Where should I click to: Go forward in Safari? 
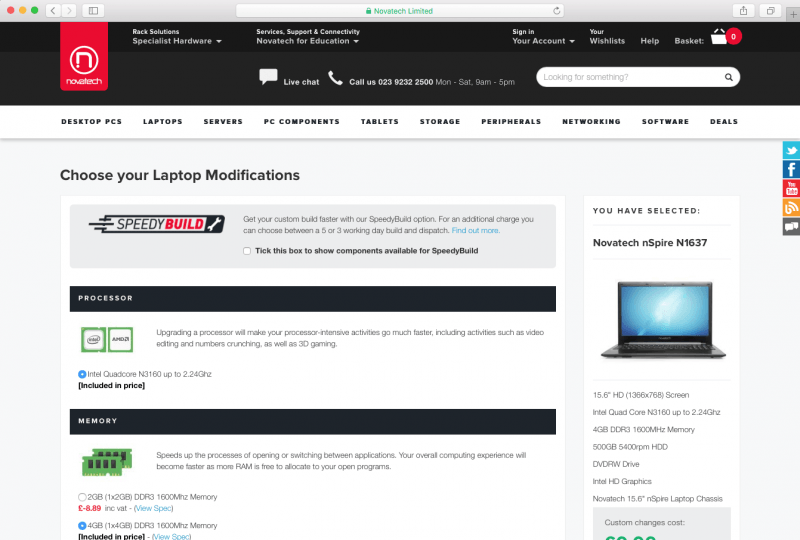coord(69,10)
